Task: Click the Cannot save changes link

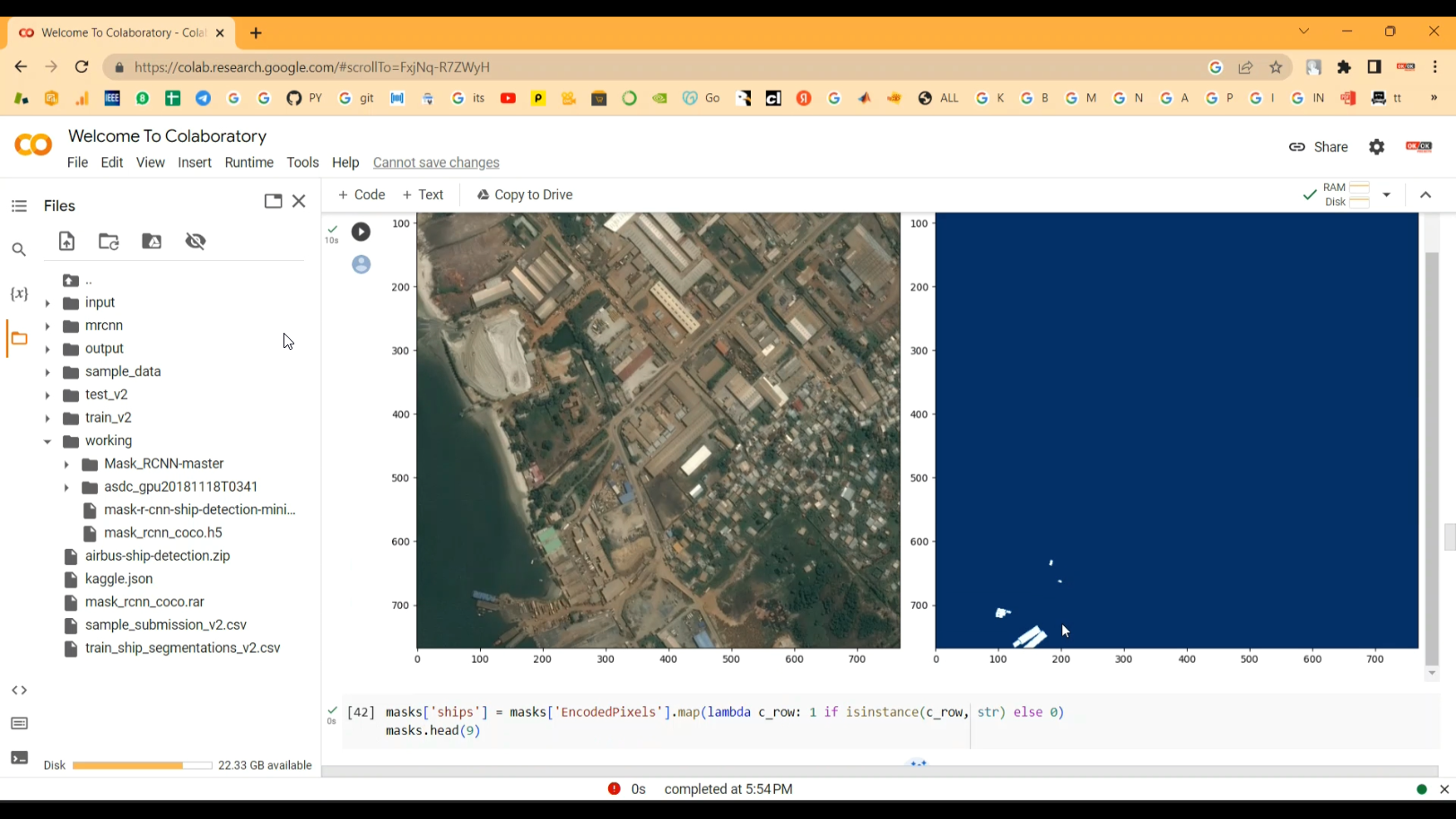Action: click(436, 162)
